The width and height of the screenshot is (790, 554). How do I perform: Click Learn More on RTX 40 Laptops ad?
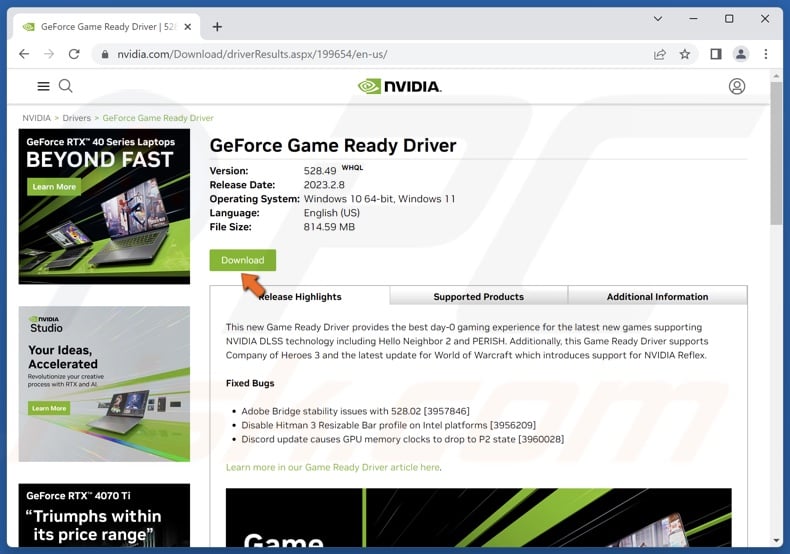pyautogui.click(x=54, y=187)
